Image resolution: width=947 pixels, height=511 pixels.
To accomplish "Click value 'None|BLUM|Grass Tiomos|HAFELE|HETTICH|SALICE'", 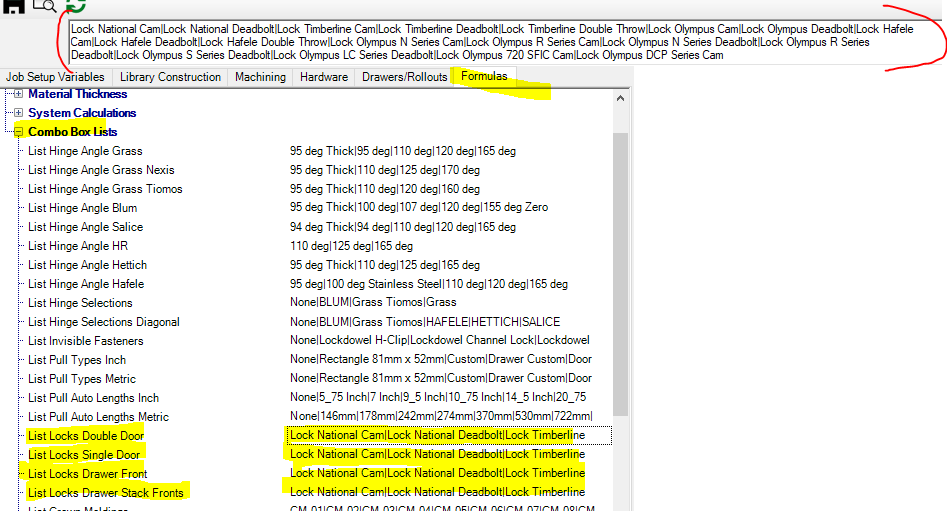I will (425, 322).
